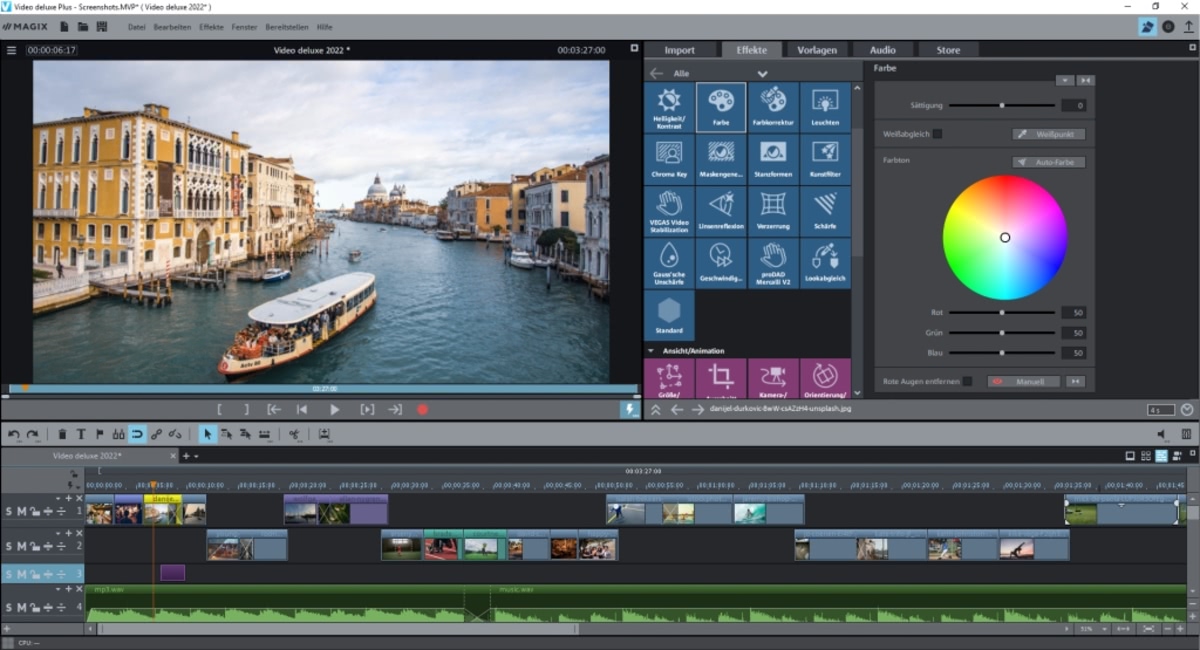Select the title T tool
This screenshot has width=1200, height=650.
(x=81, y=434)
